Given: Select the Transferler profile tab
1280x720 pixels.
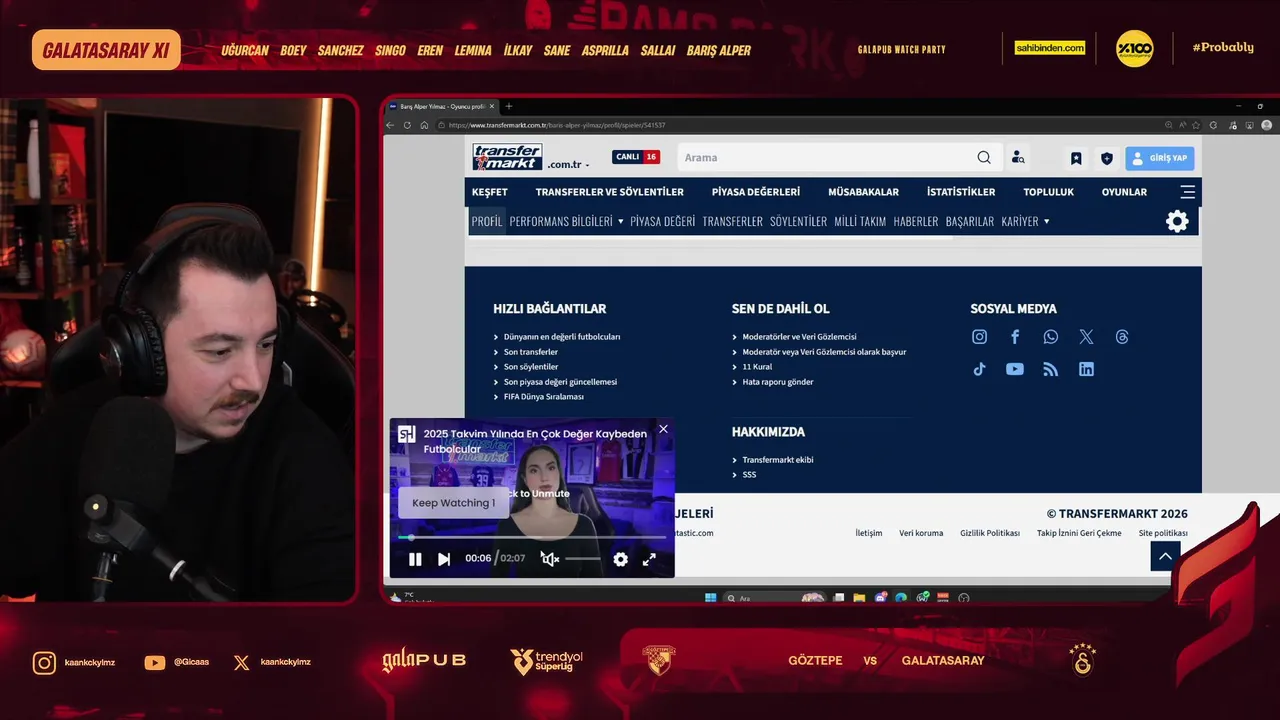Looking at the screenshot, I should [x=732, y=221].
